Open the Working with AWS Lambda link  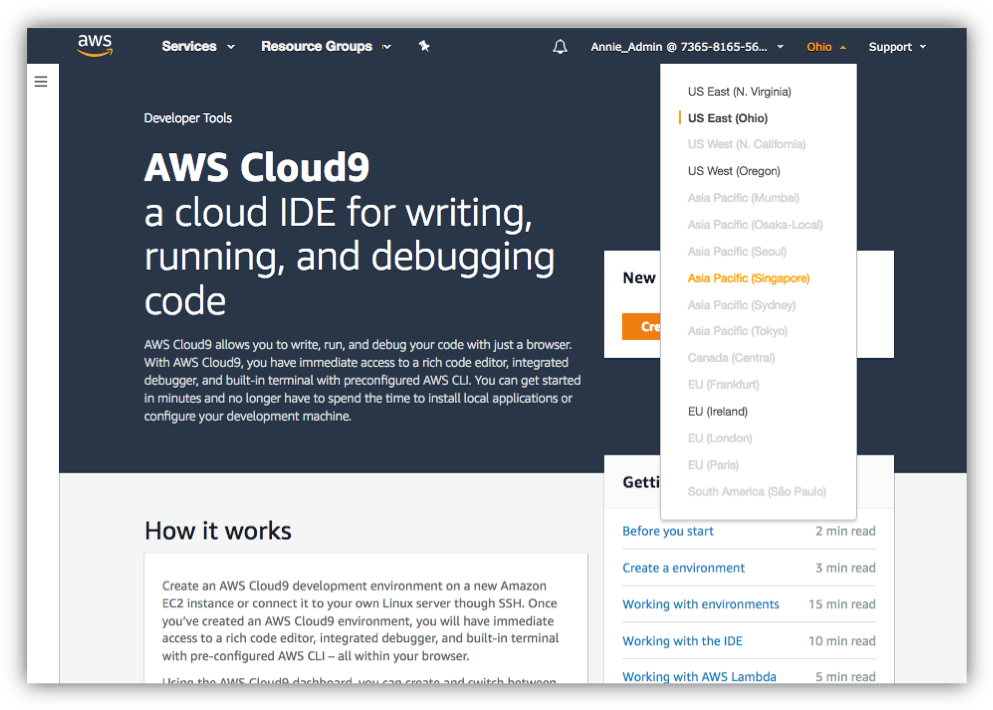click(x=699, y=676)
